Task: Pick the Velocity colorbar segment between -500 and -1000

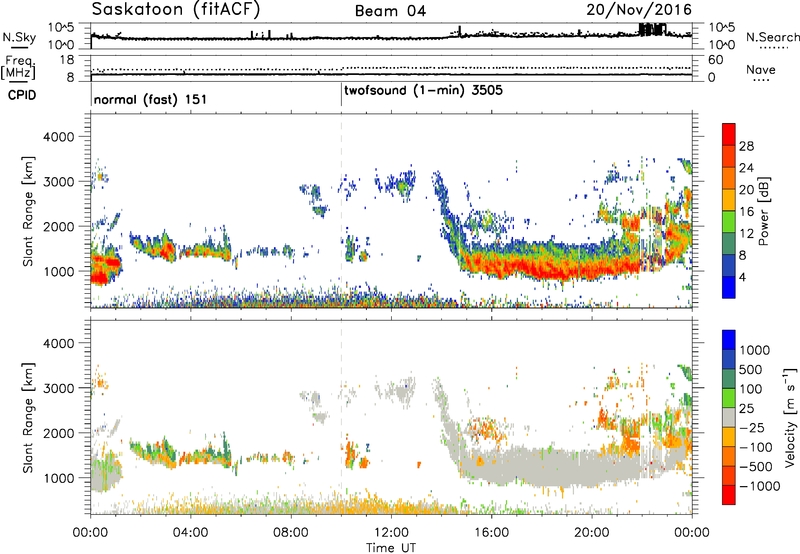Action: (x=729, y=475)
